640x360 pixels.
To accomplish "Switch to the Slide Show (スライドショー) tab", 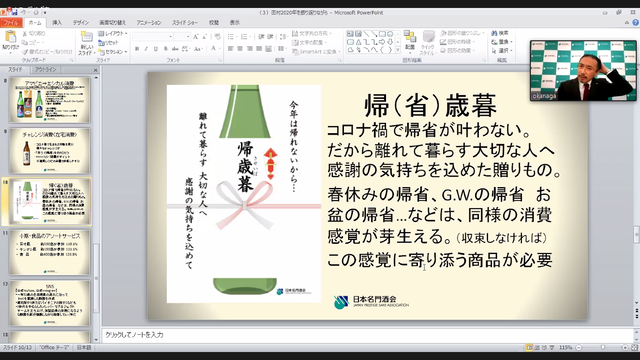I will tap(184, 23).
